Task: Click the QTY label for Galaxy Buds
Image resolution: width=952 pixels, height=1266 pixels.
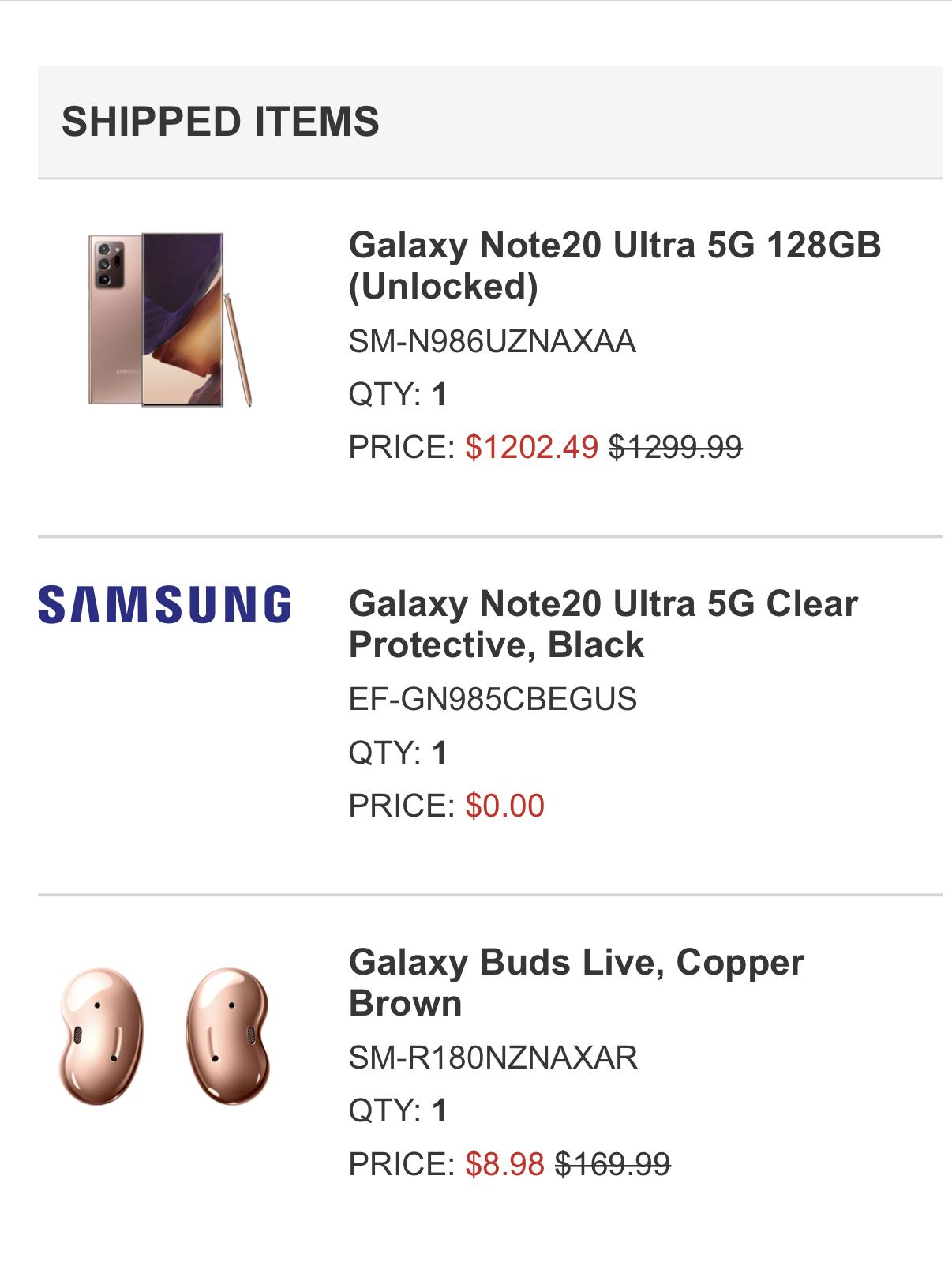Action: tap(384, 1111)
